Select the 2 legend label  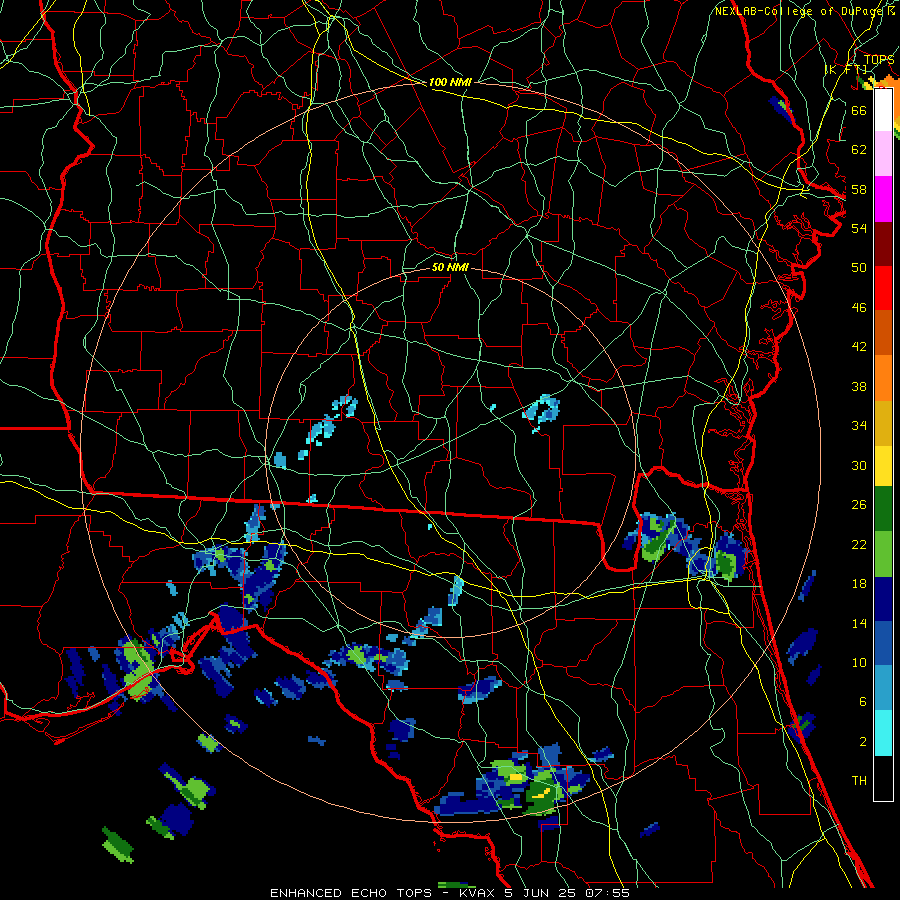click(x=863, y=742)
